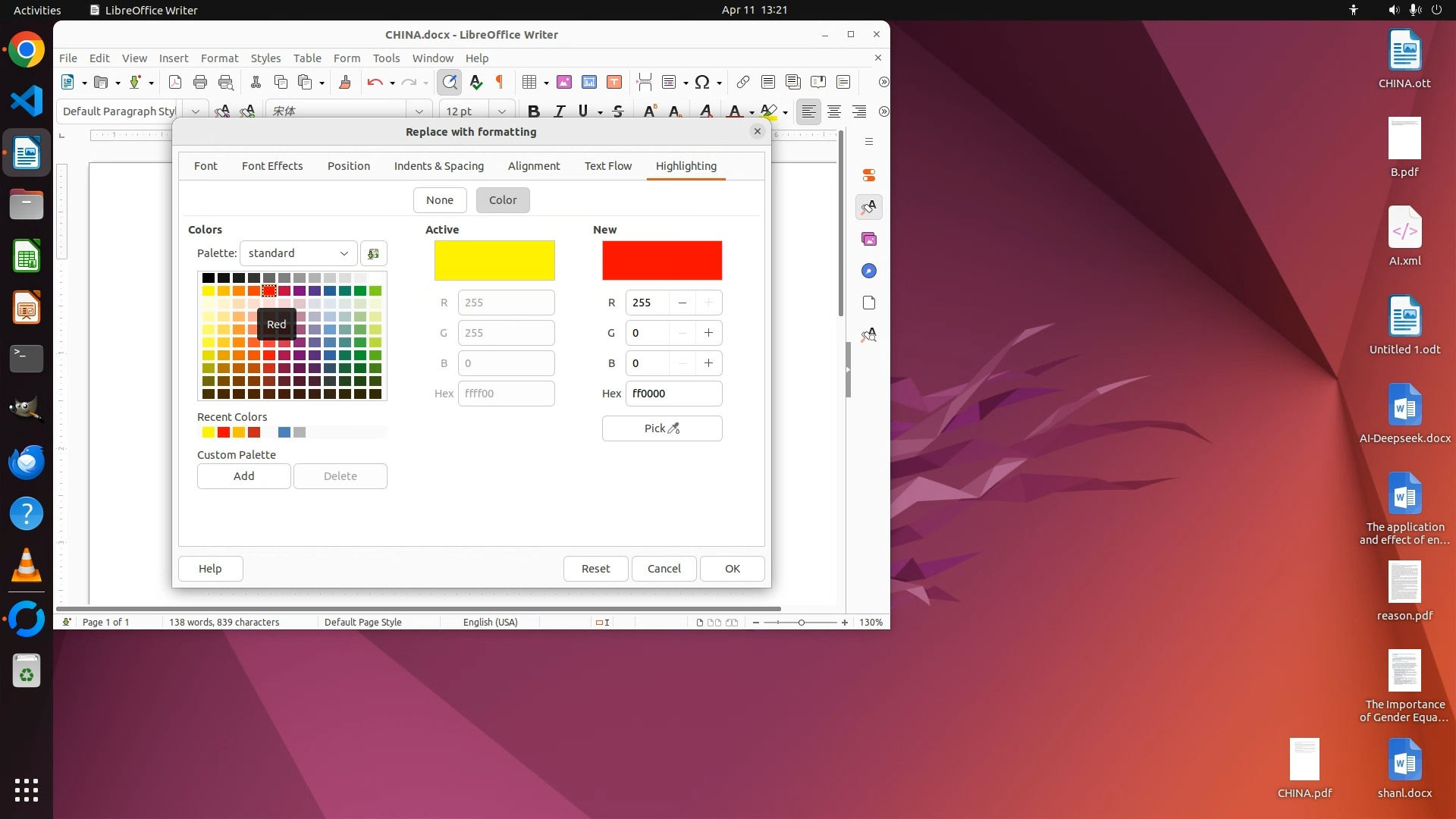Screen dimensions: 1456x819
Task: Click the Insert Special Character omega icon
Action: (702, 82)
